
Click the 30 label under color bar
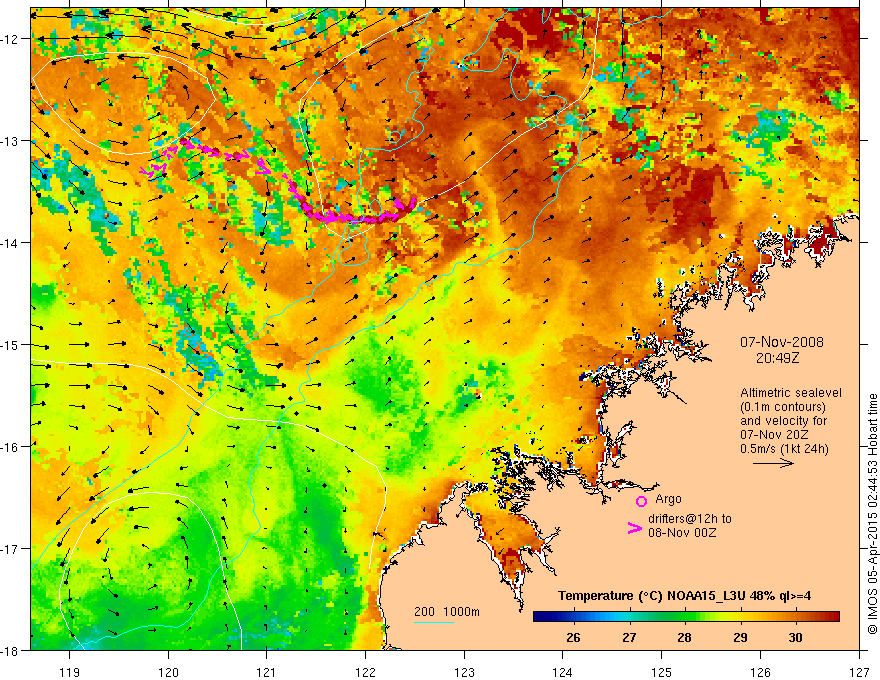click(795, 637)
